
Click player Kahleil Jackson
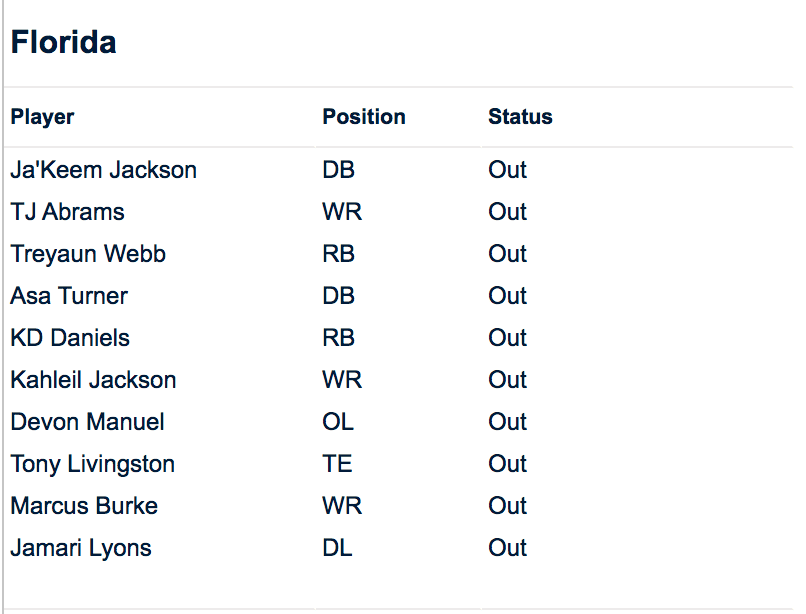93,380
